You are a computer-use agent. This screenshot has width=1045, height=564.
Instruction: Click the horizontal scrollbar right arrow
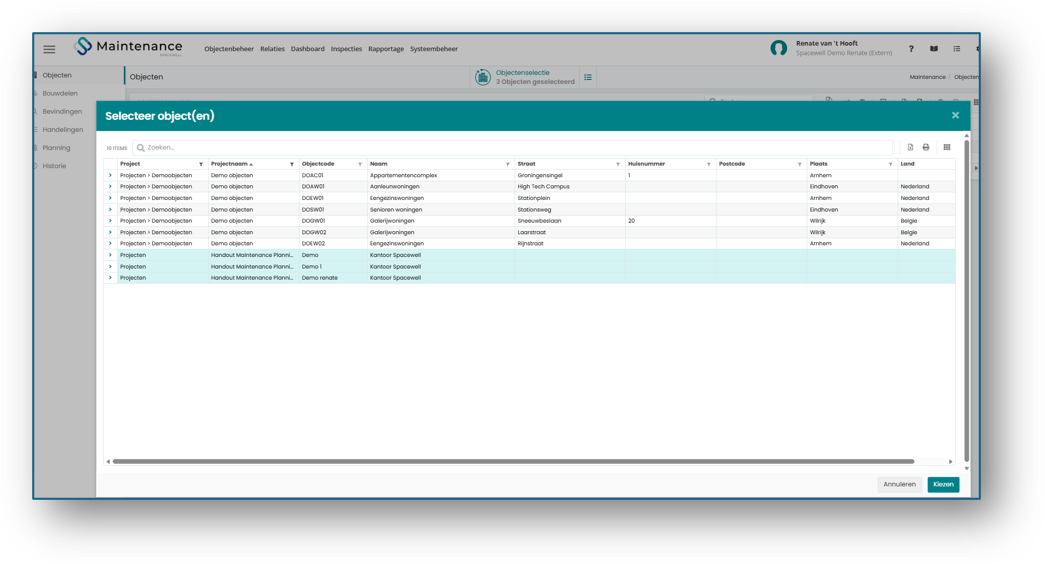pyautogui.click(x=950, y=461)
